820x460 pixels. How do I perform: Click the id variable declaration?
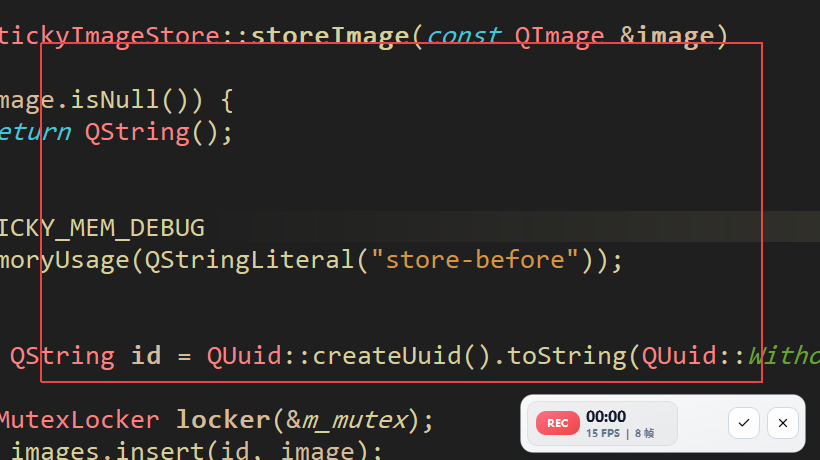click(x=146, y=355)
